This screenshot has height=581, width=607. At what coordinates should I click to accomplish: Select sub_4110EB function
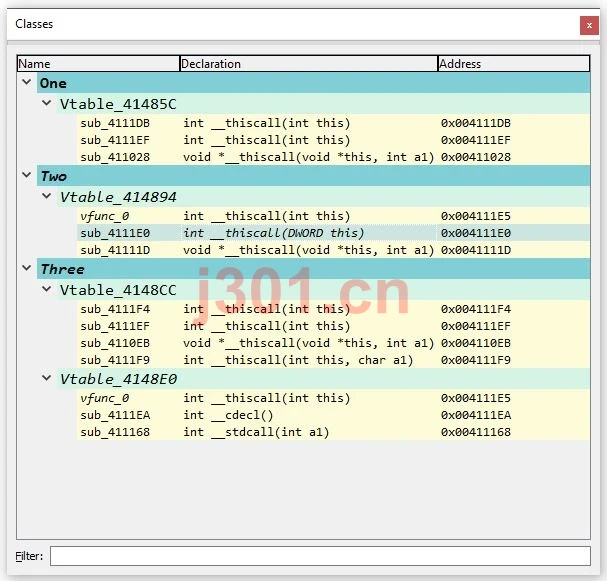pyautogui.click(x=115, y=343)
